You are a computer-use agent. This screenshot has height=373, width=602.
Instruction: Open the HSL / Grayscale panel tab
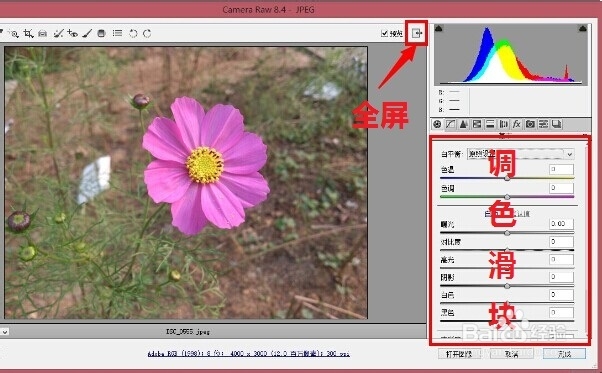coord(477,124)
